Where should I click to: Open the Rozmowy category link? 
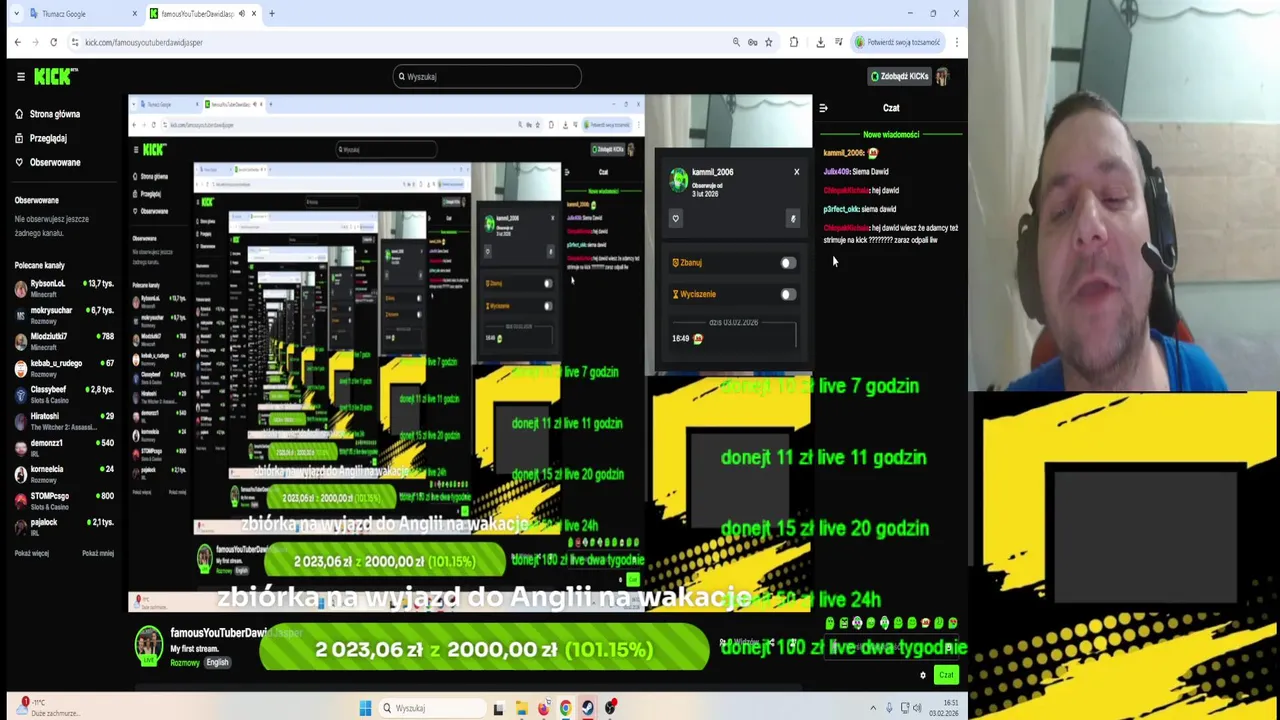pyautogui.click(x=185, y=663)
